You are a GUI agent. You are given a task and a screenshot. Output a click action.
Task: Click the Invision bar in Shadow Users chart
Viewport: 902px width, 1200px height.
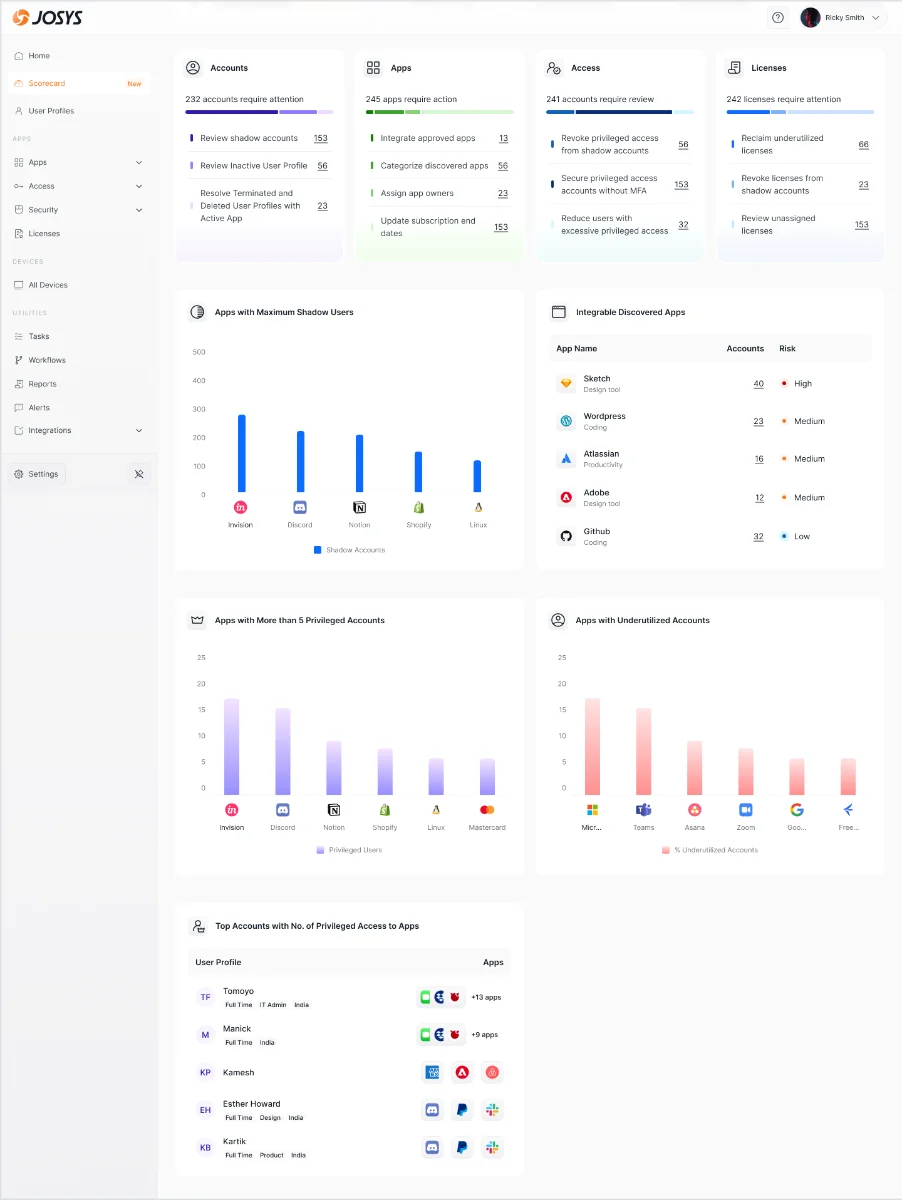pos(241,453)
